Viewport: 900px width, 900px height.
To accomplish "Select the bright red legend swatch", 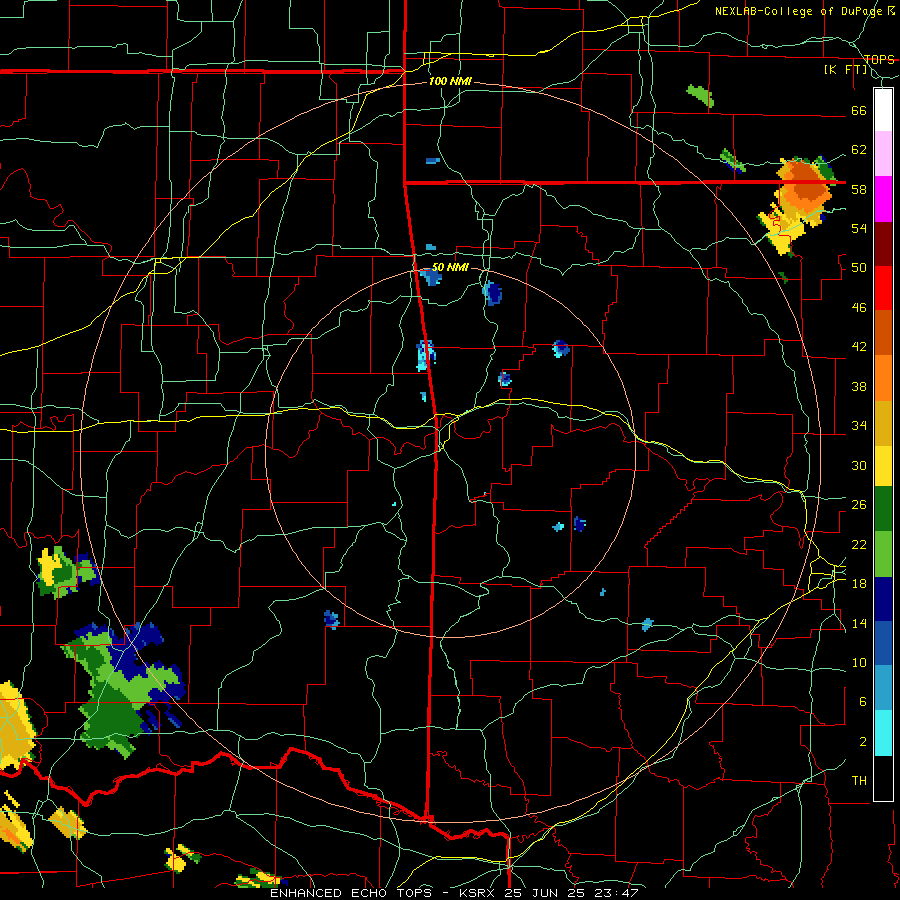I will pos(883,288).
